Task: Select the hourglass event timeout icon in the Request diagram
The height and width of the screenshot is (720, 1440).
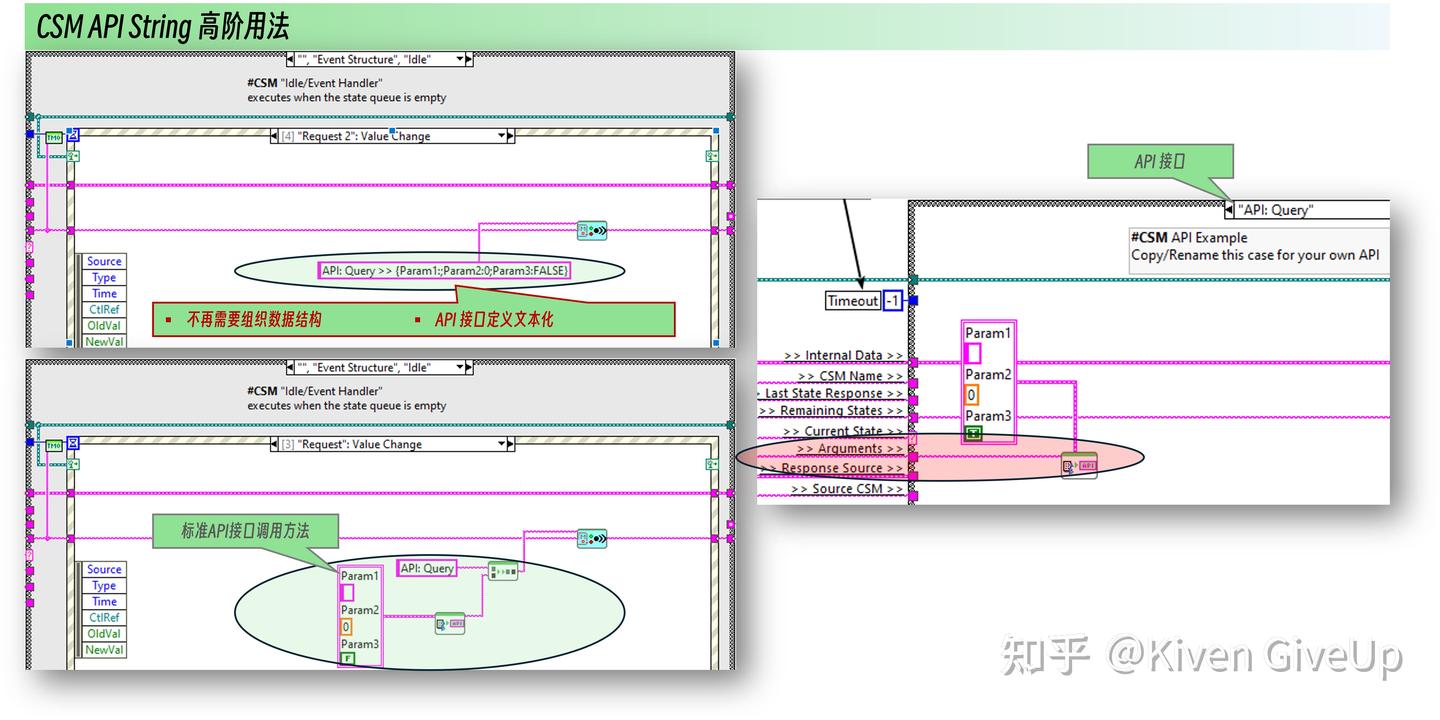Action: tap(73, 445)
